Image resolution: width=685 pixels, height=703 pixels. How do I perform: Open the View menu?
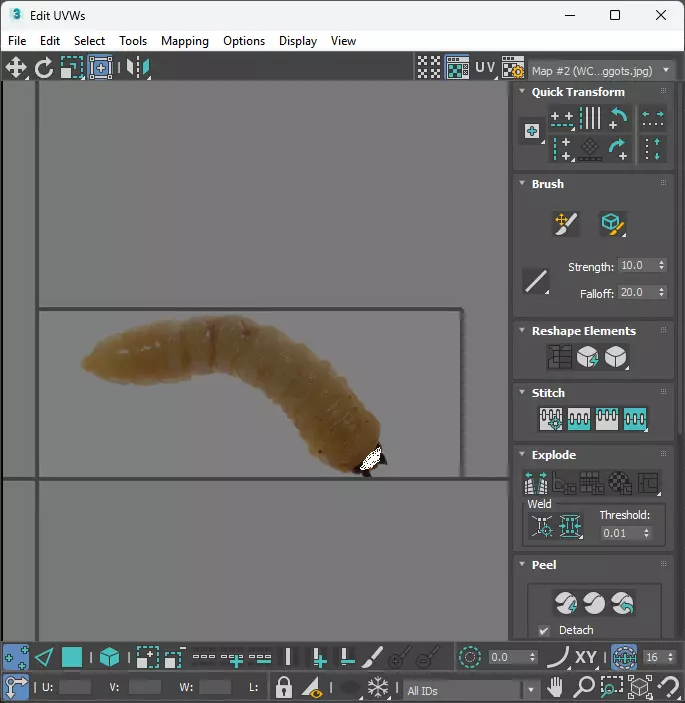(343, 41)
